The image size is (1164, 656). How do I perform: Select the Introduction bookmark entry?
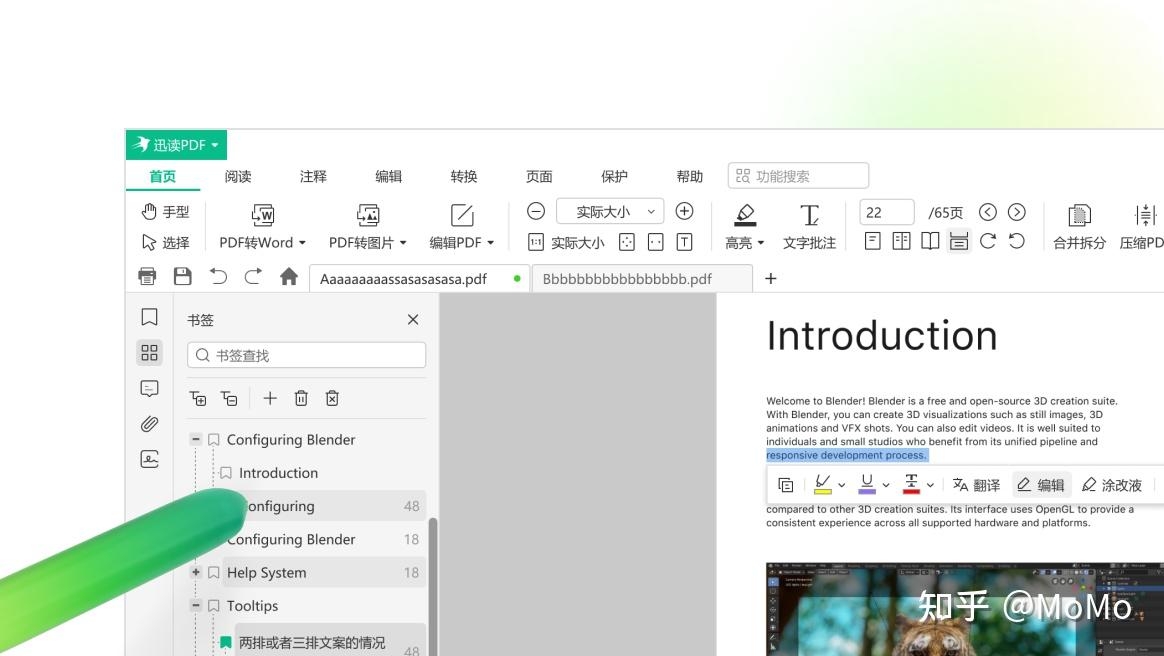[x=278, y=473]
